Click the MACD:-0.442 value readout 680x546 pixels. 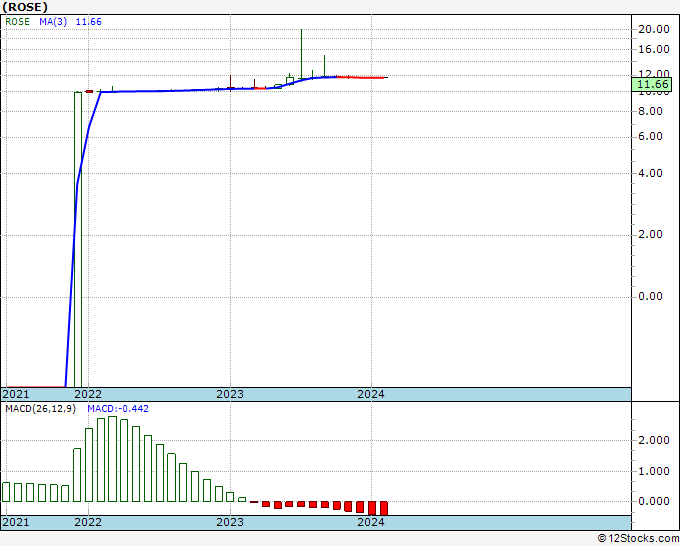pyautogui.click(x=118, y=409)
